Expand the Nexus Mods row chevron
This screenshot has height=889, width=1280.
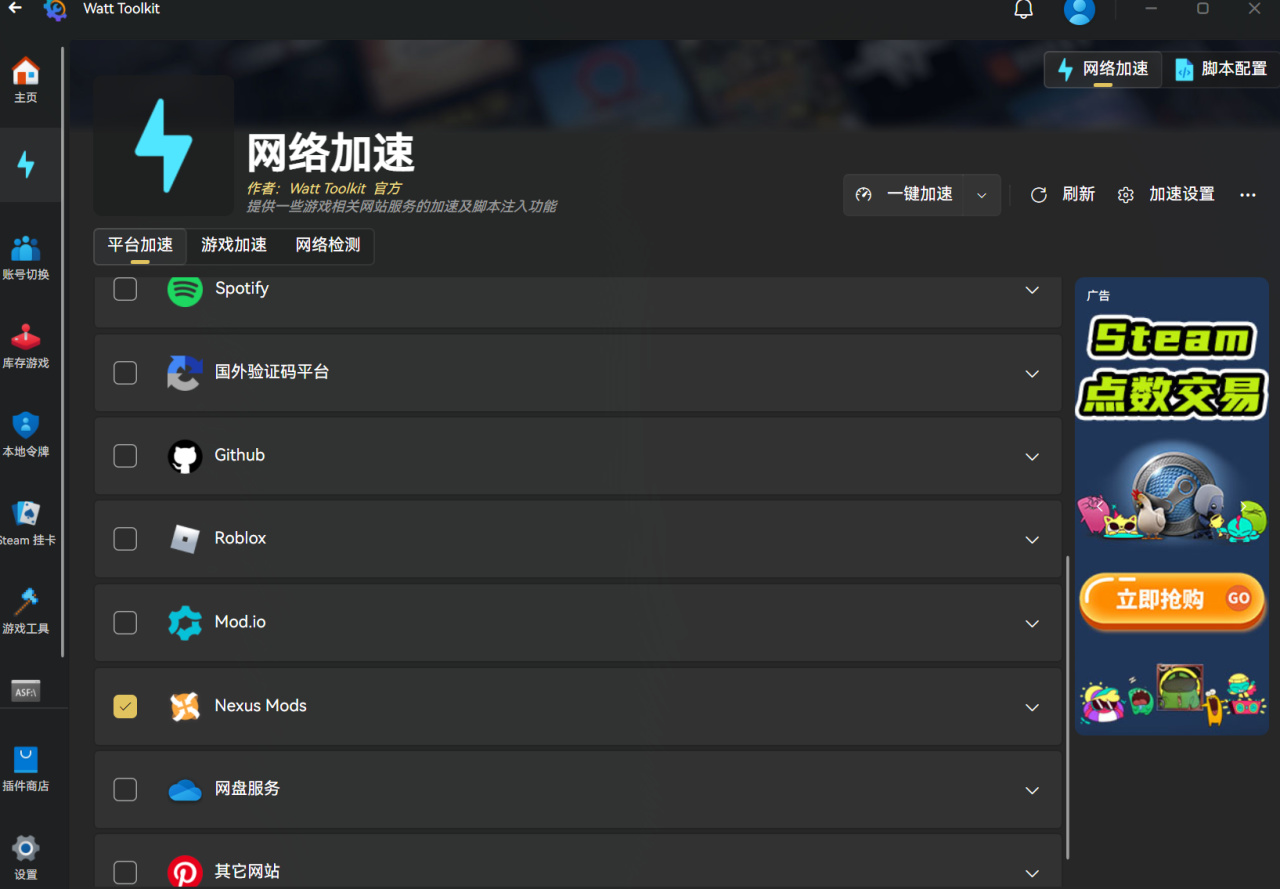pyautogui.click(x=1032, y=707)
